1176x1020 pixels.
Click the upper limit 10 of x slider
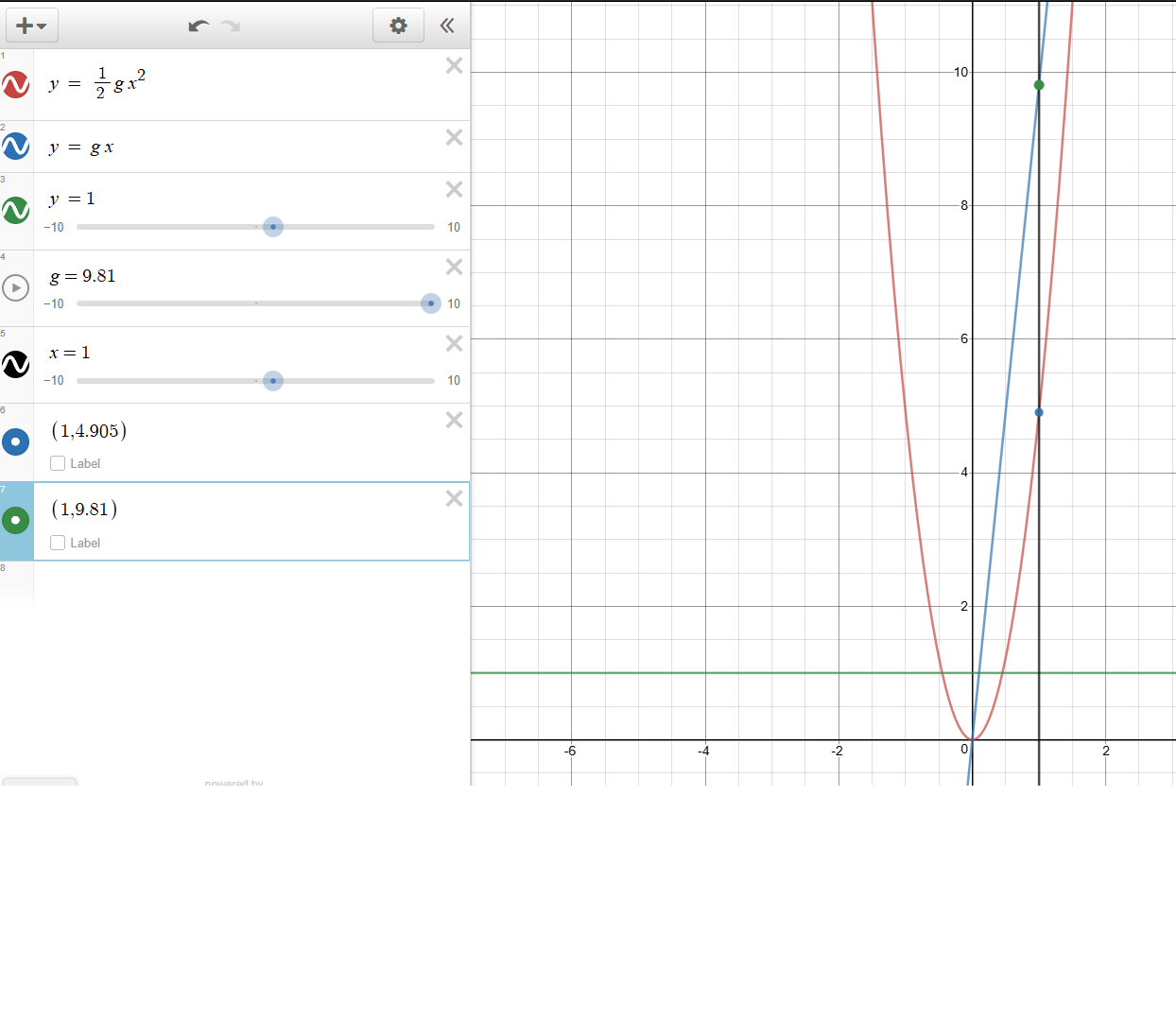coord(454,381)
